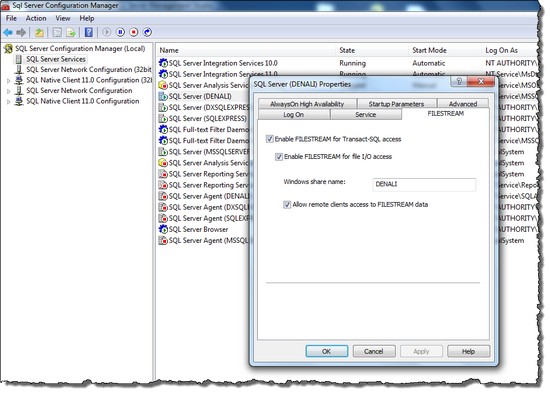The image size is (550, 393).
Task: Click the Show/Hide console tree icon
Action: (57, 33)
